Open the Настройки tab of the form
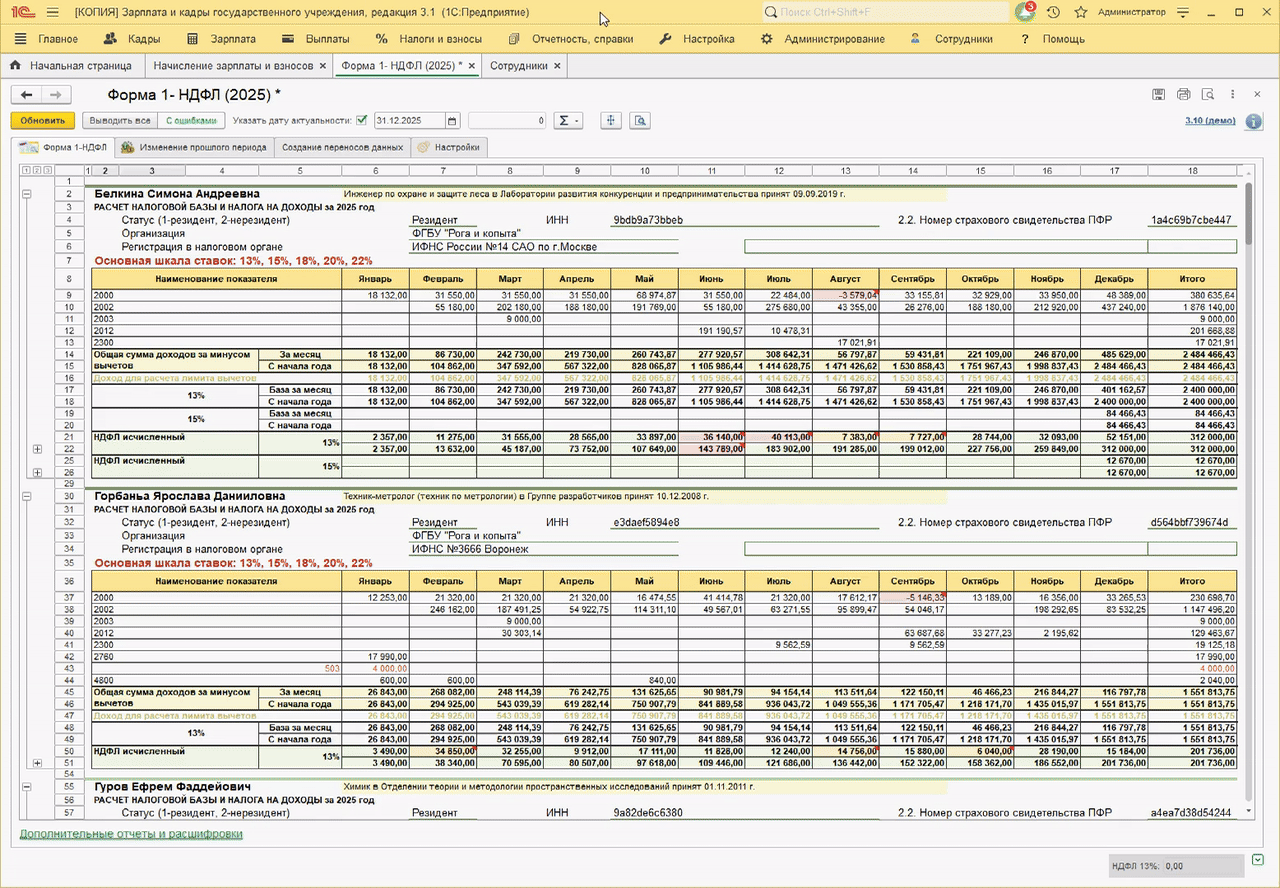This screenshot has height=888, width=1280. 449,147
